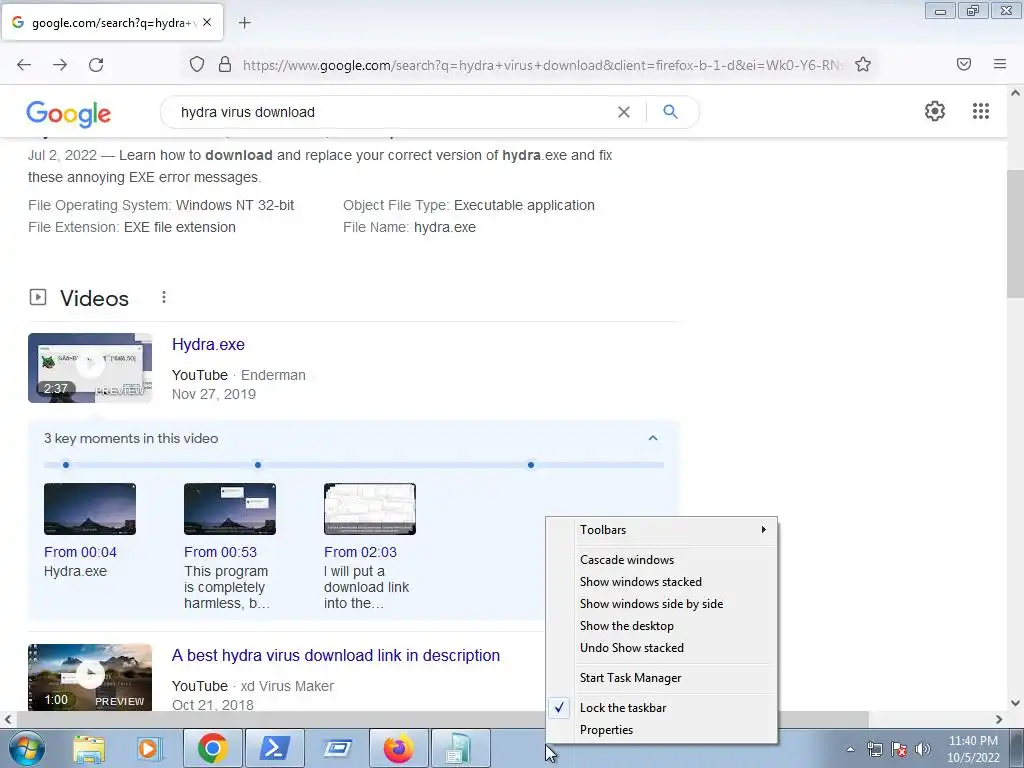Go back with the browser back arrow
Screen dimensions: 1024x768
(x=24, y=65)
